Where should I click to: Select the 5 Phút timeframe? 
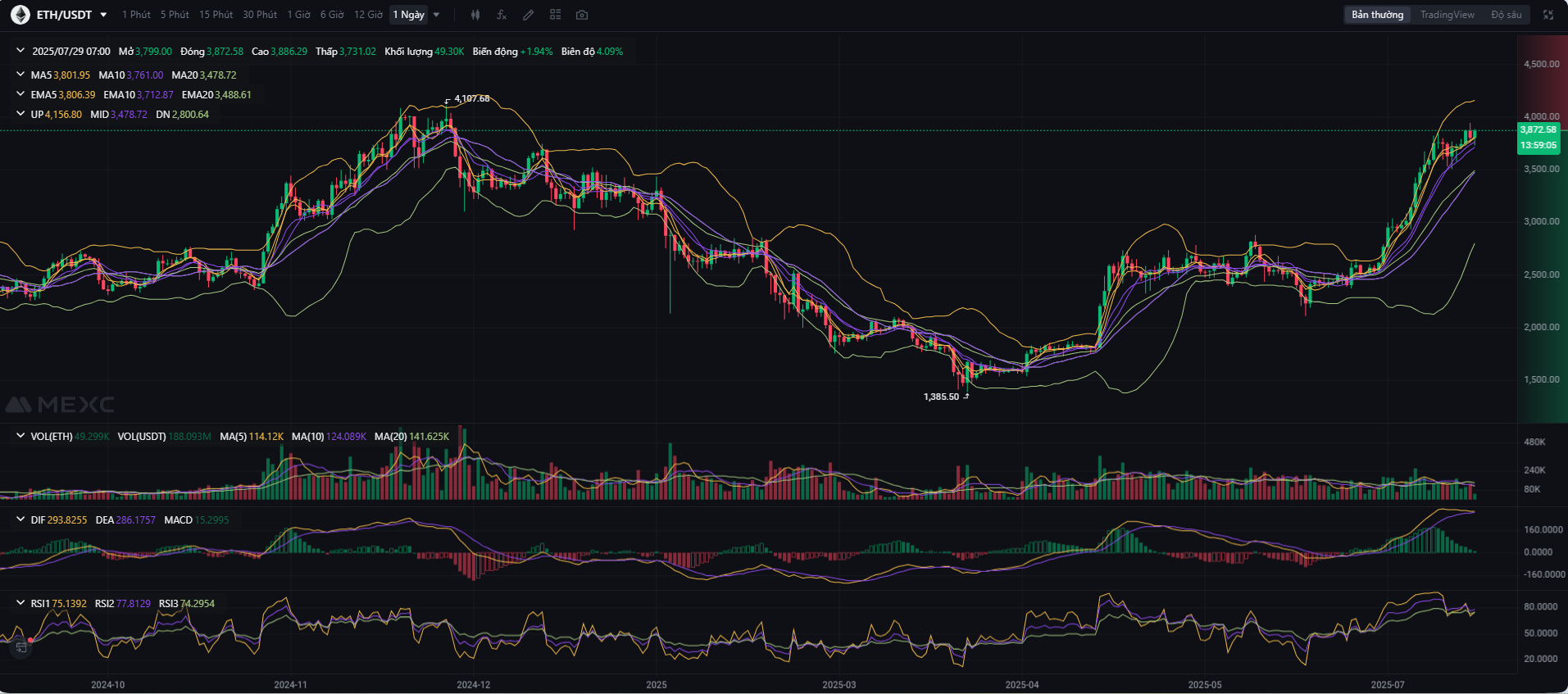click(x=175, y=15)
